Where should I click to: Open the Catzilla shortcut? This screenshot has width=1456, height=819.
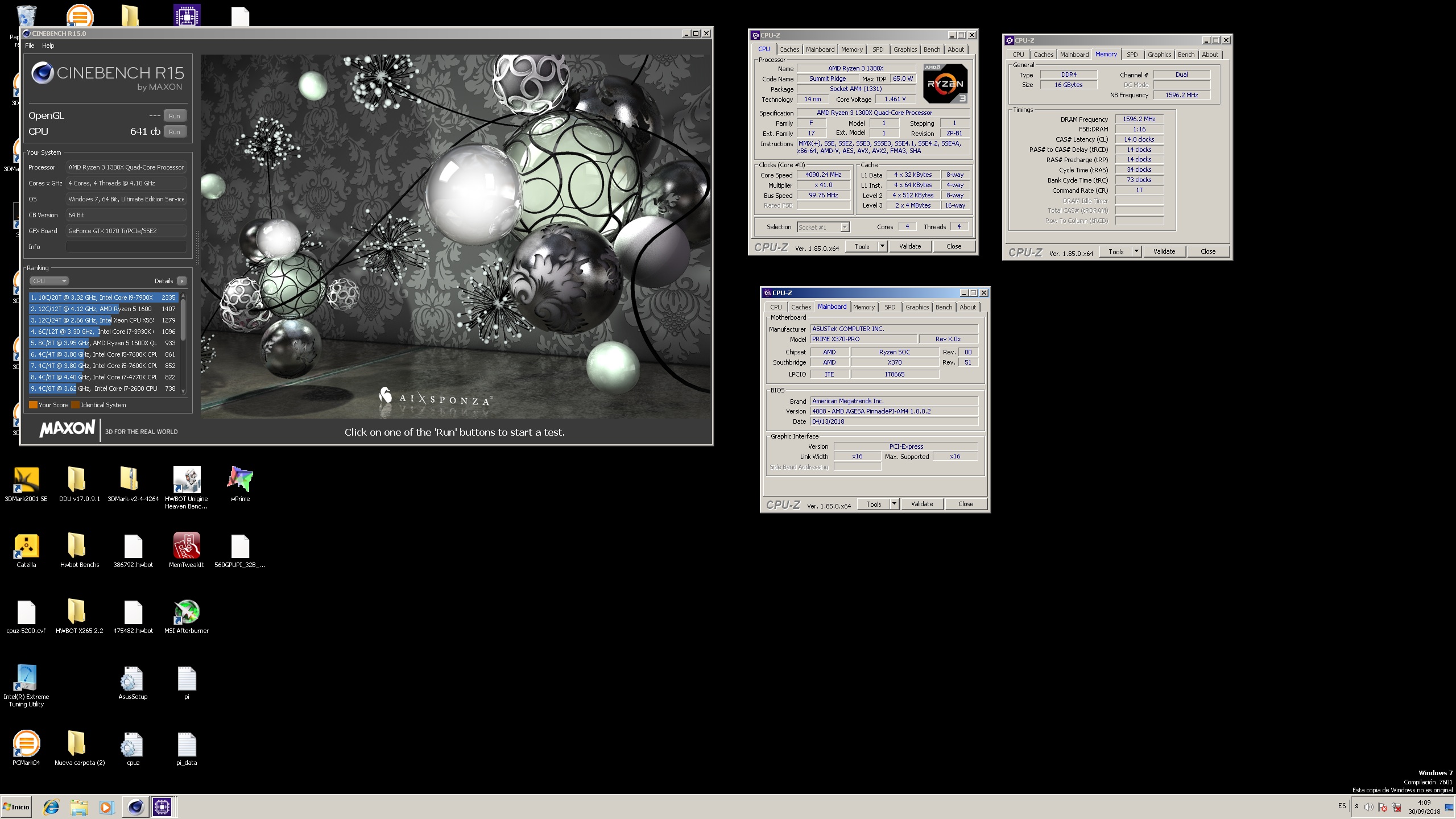pyautogui.click(x=26, y=550)
